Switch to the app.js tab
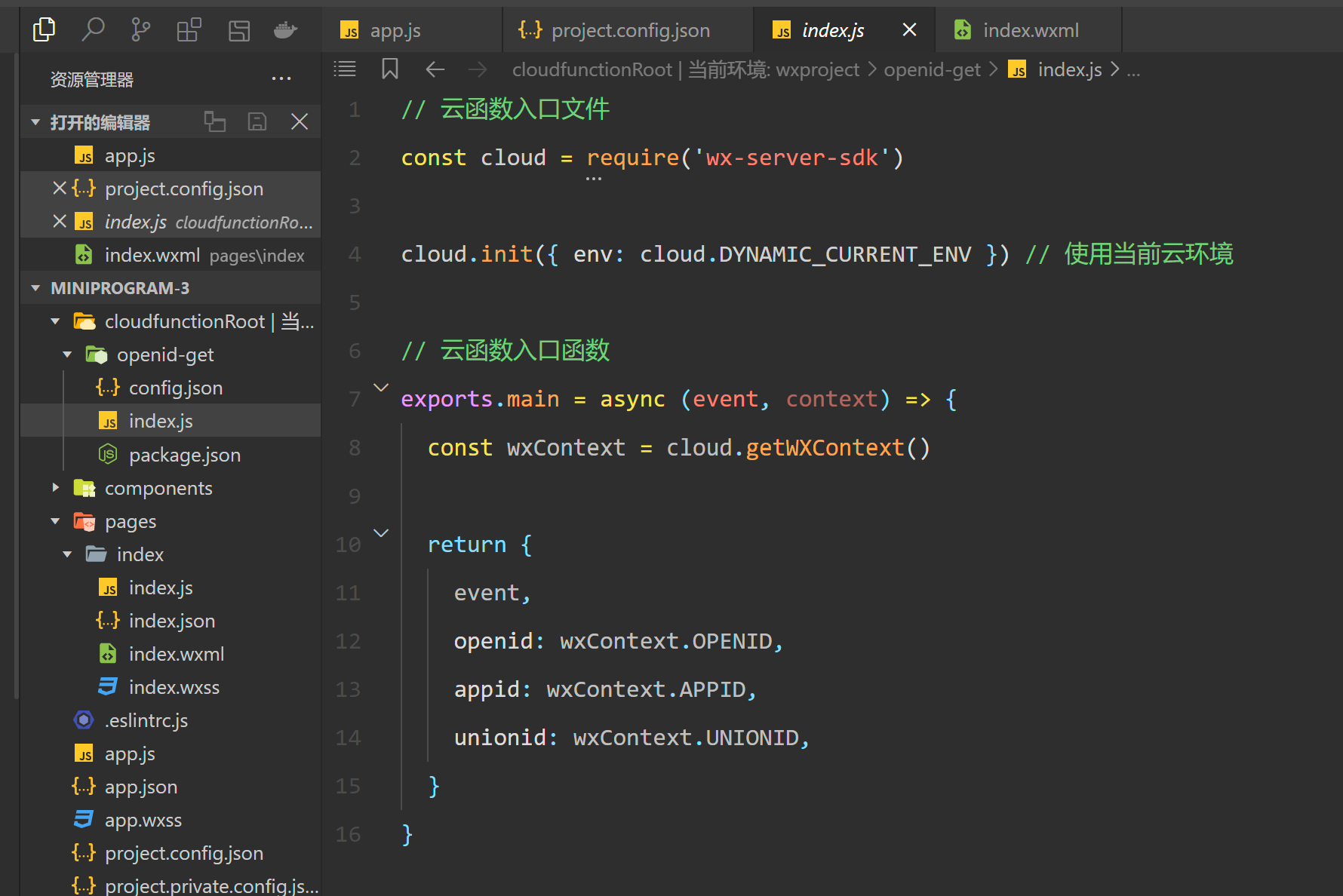The image size is (1343, 896). (x=395, y=29)
